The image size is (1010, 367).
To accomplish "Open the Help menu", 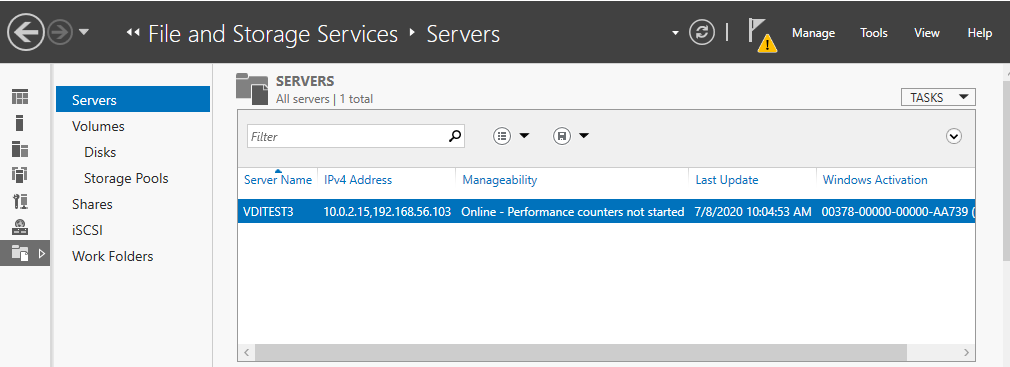I will coord(979,33).
